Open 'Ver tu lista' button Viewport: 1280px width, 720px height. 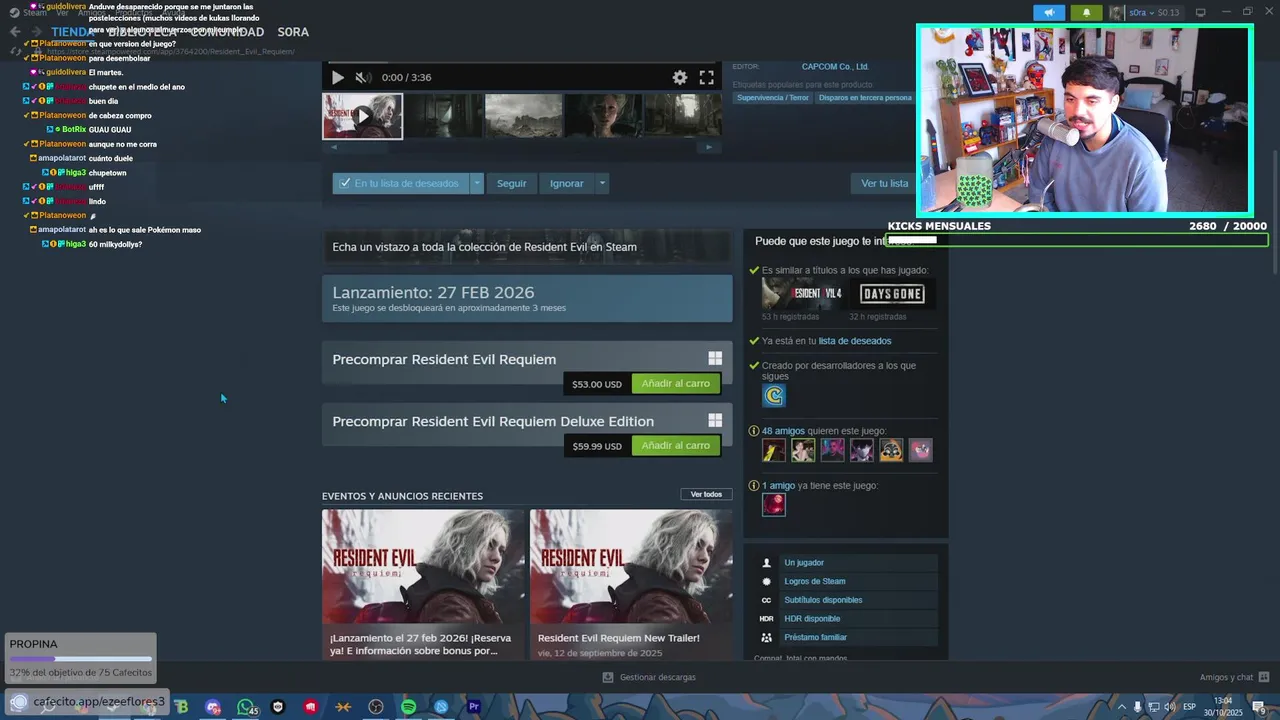885,183
